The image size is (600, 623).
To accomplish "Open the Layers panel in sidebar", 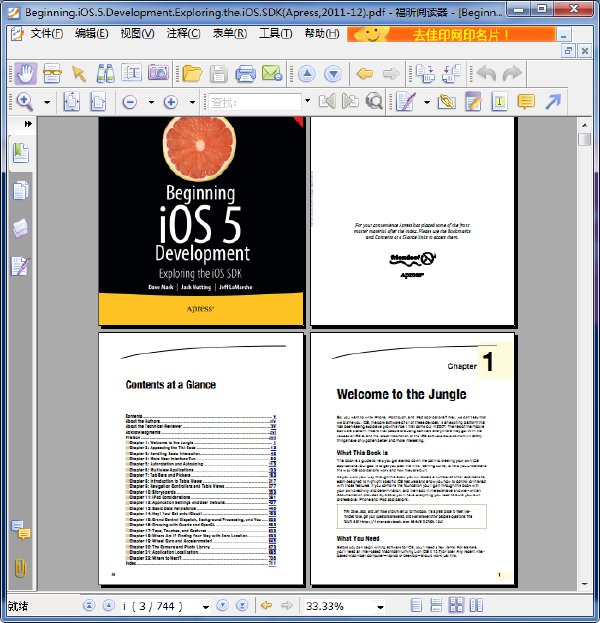I will [20, 228].
